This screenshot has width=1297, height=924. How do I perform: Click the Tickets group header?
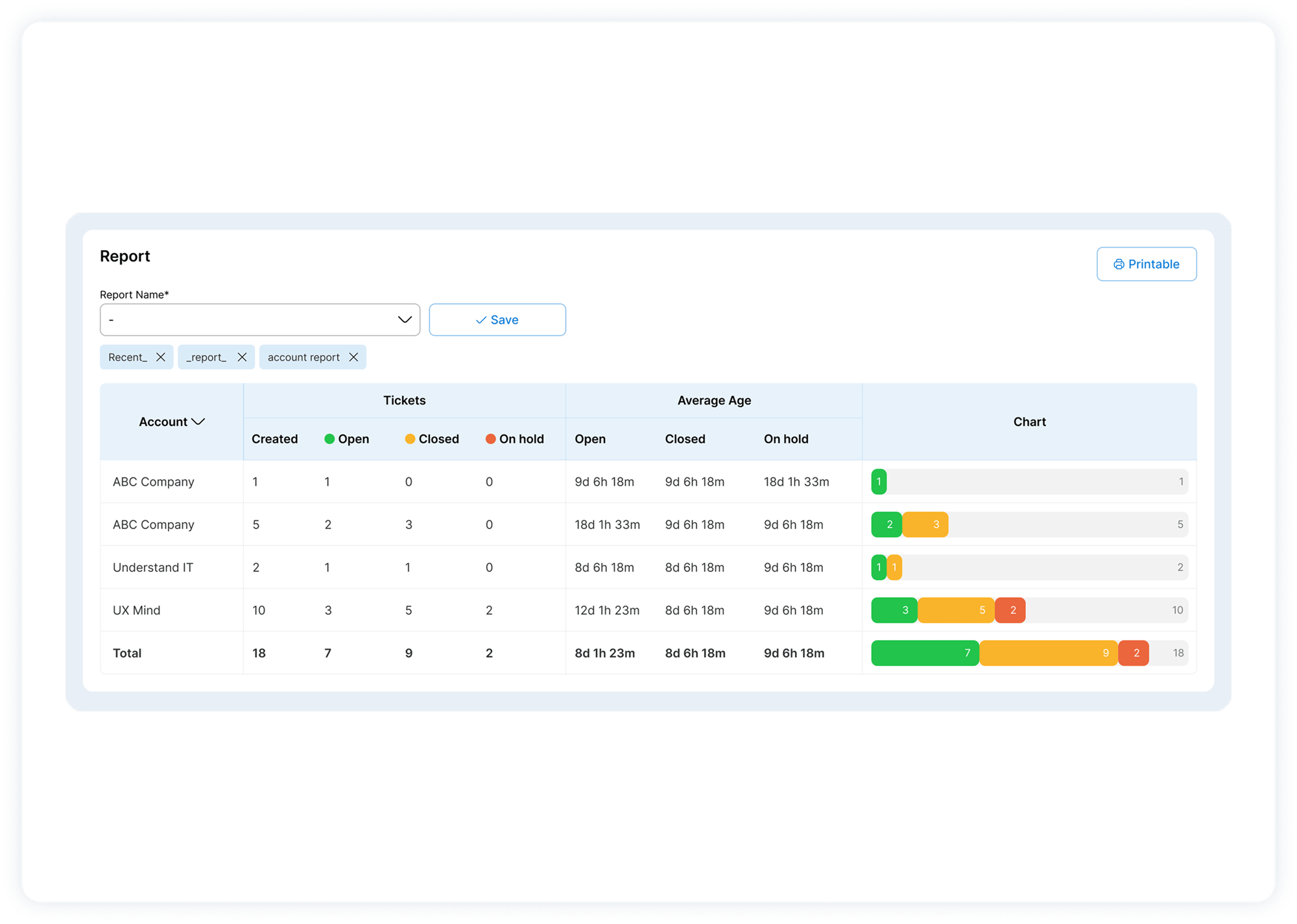[x=404, y=400]
